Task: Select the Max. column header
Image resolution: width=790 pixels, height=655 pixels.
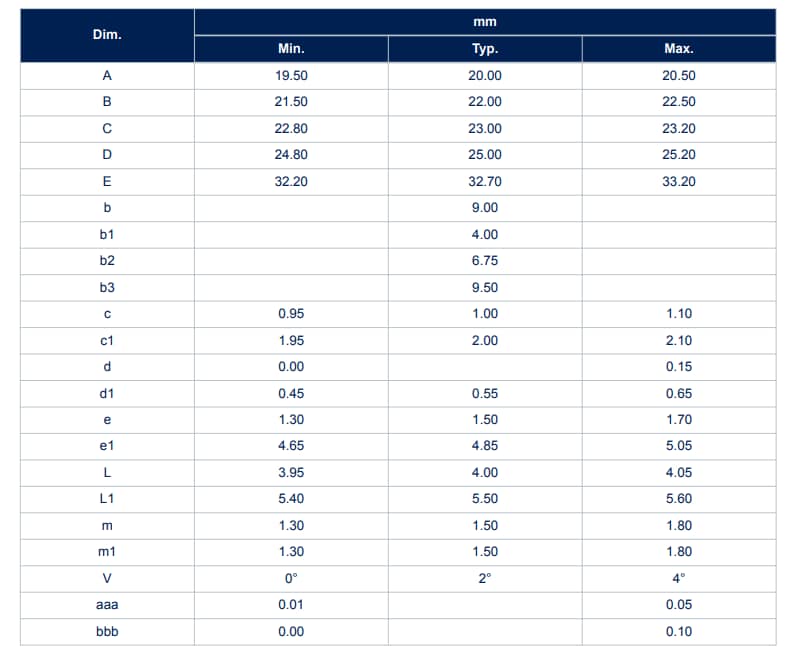Action: (x=679, y=49)
